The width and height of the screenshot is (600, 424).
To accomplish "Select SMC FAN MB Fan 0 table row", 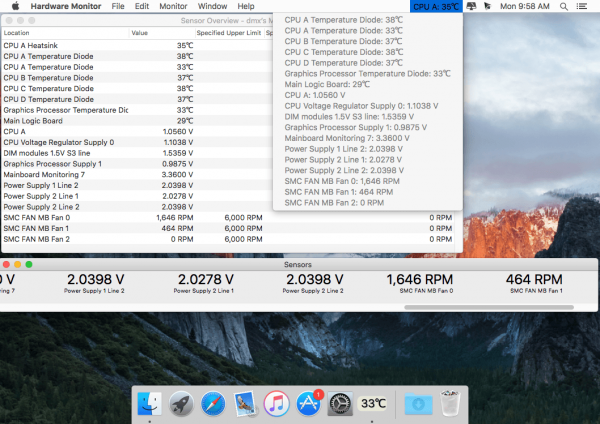I will [228, 217].
